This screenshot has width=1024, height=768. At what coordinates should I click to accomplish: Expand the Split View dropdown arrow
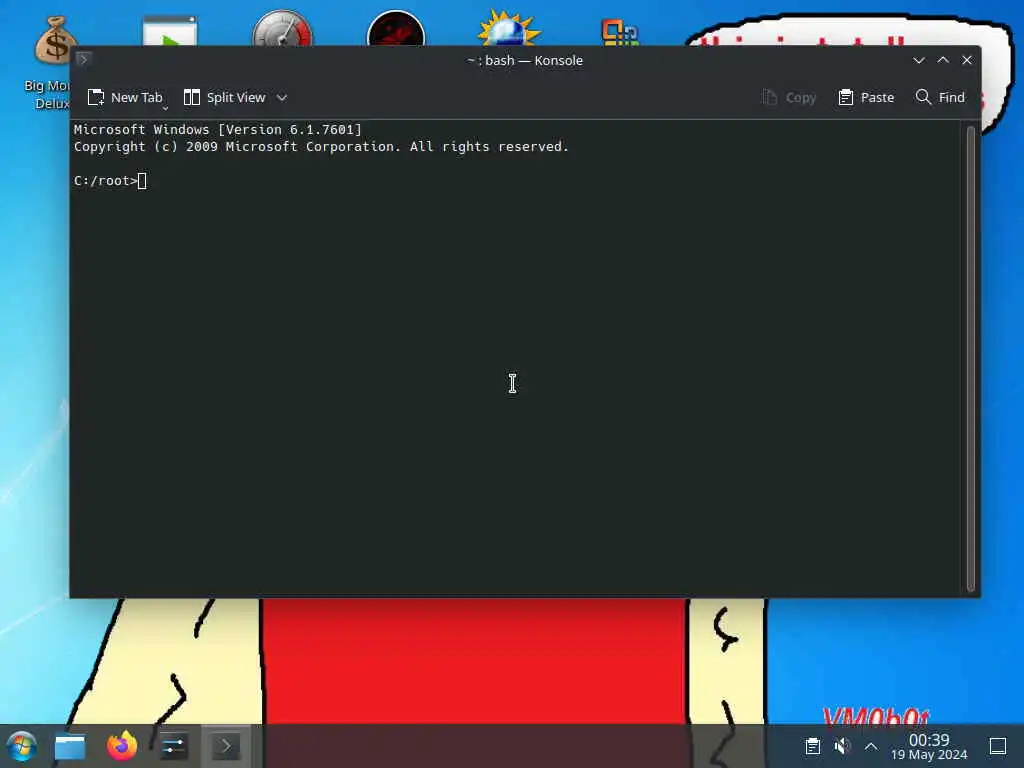tap(281, 98)
